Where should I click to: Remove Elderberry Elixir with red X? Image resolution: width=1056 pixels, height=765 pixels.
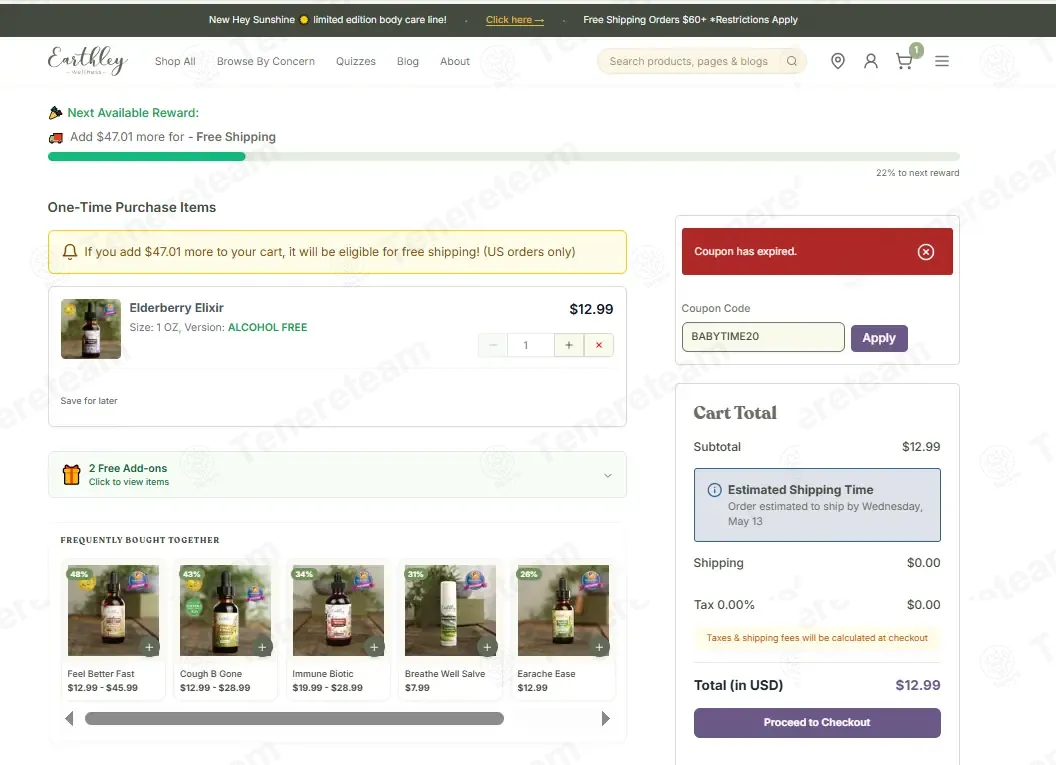pyautogui.click(x=599, y=345)
